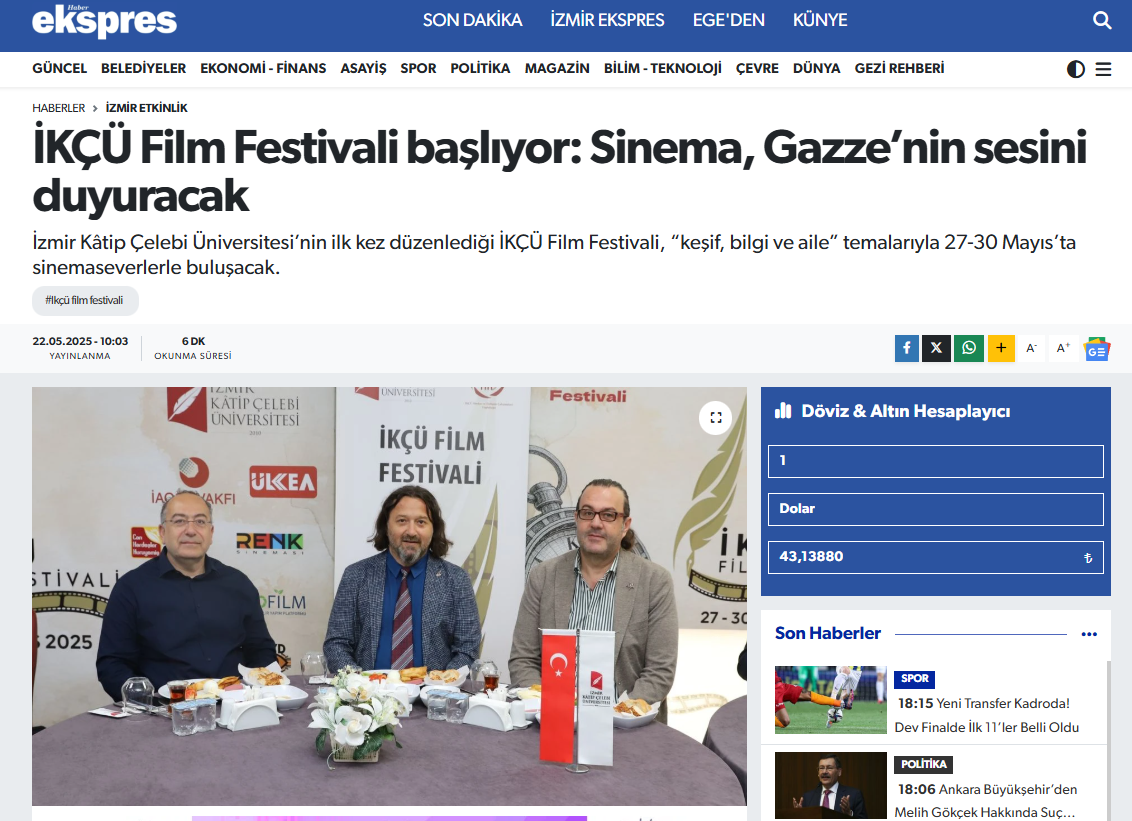Open the Google News icon
This screenshot has width=1132, height=821.
point(1097,349)
